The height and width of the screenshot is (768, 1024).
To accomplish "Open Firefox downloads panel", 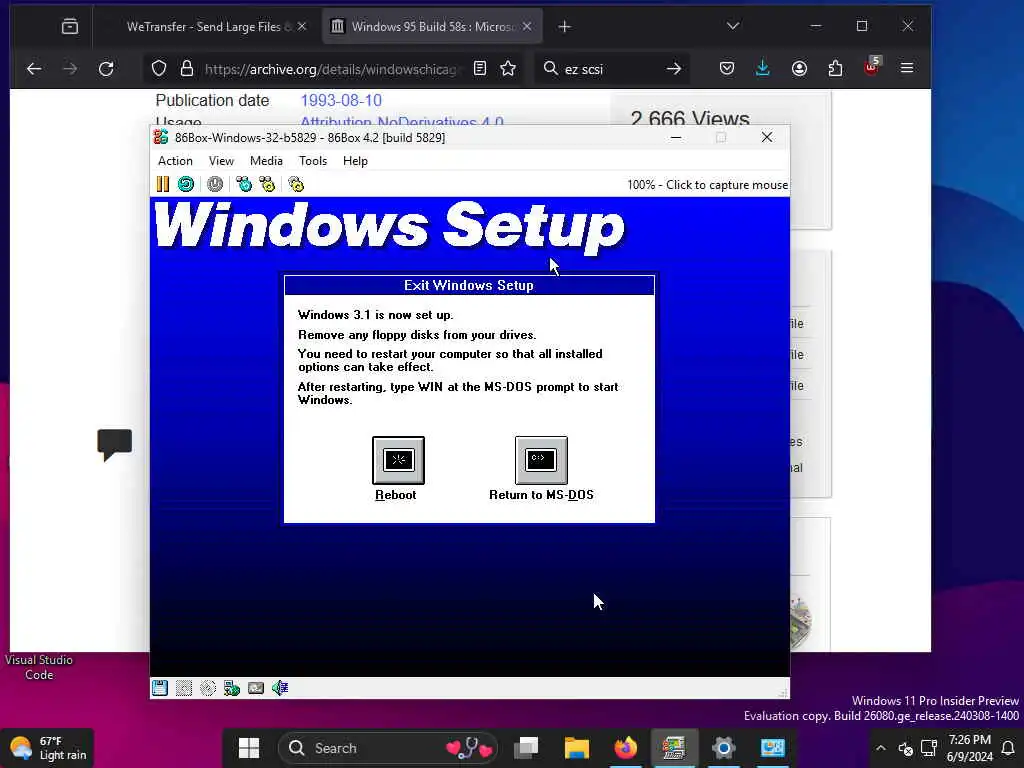I will [x=763, y=69].
